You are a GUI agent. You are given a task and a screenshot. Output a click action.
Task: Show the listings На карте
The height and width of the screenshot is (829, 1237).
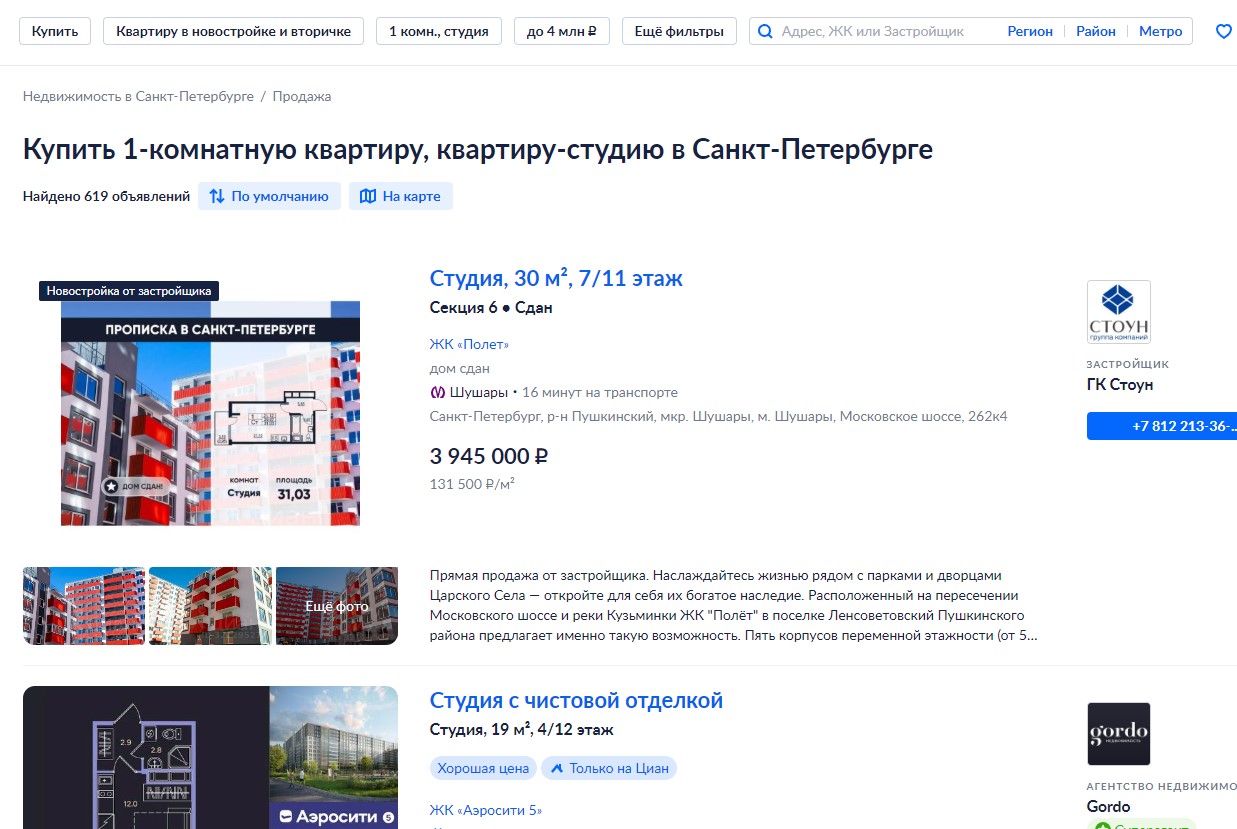400,196
